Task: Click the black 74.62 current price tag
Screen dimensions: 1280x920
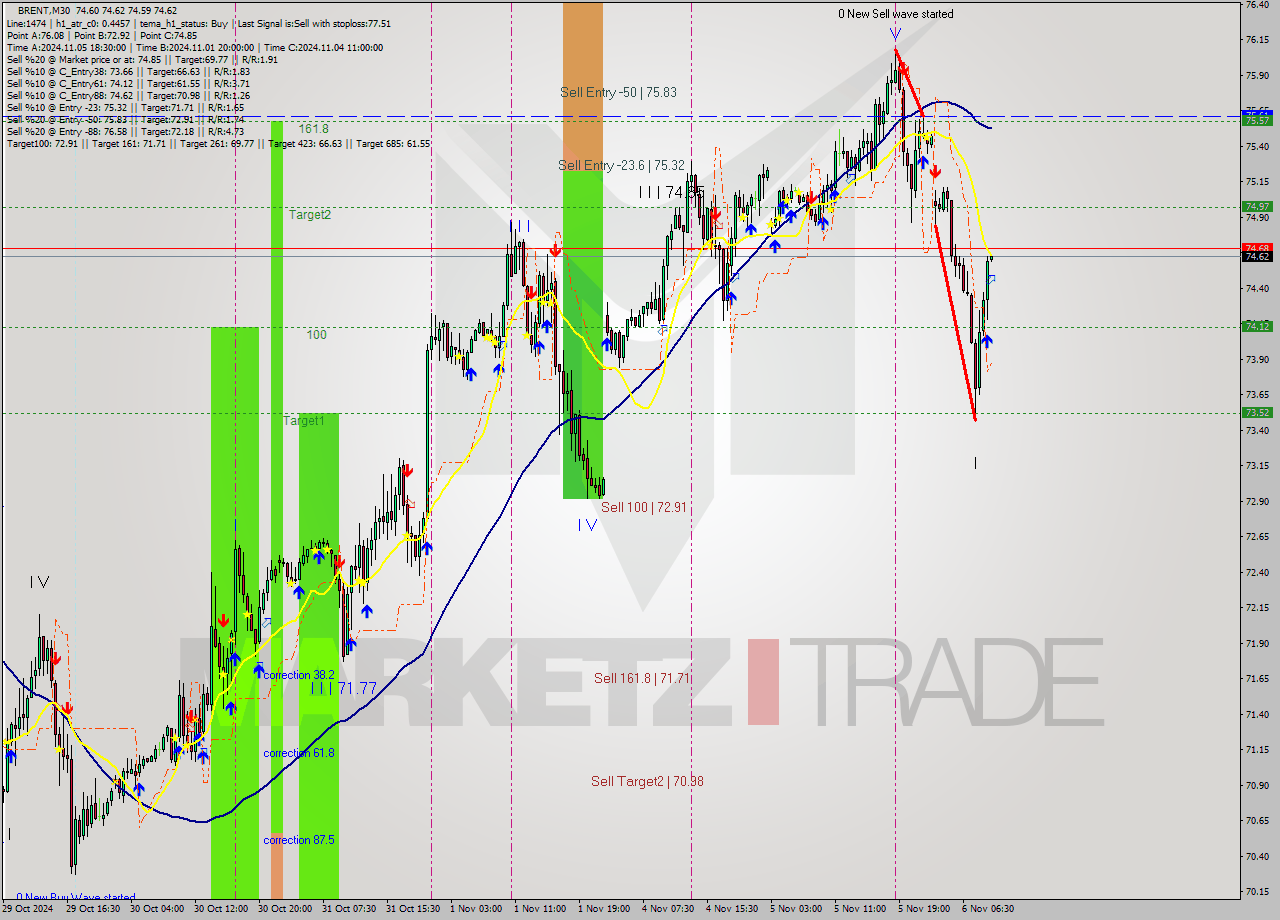Action: (x=1257, y=257)
